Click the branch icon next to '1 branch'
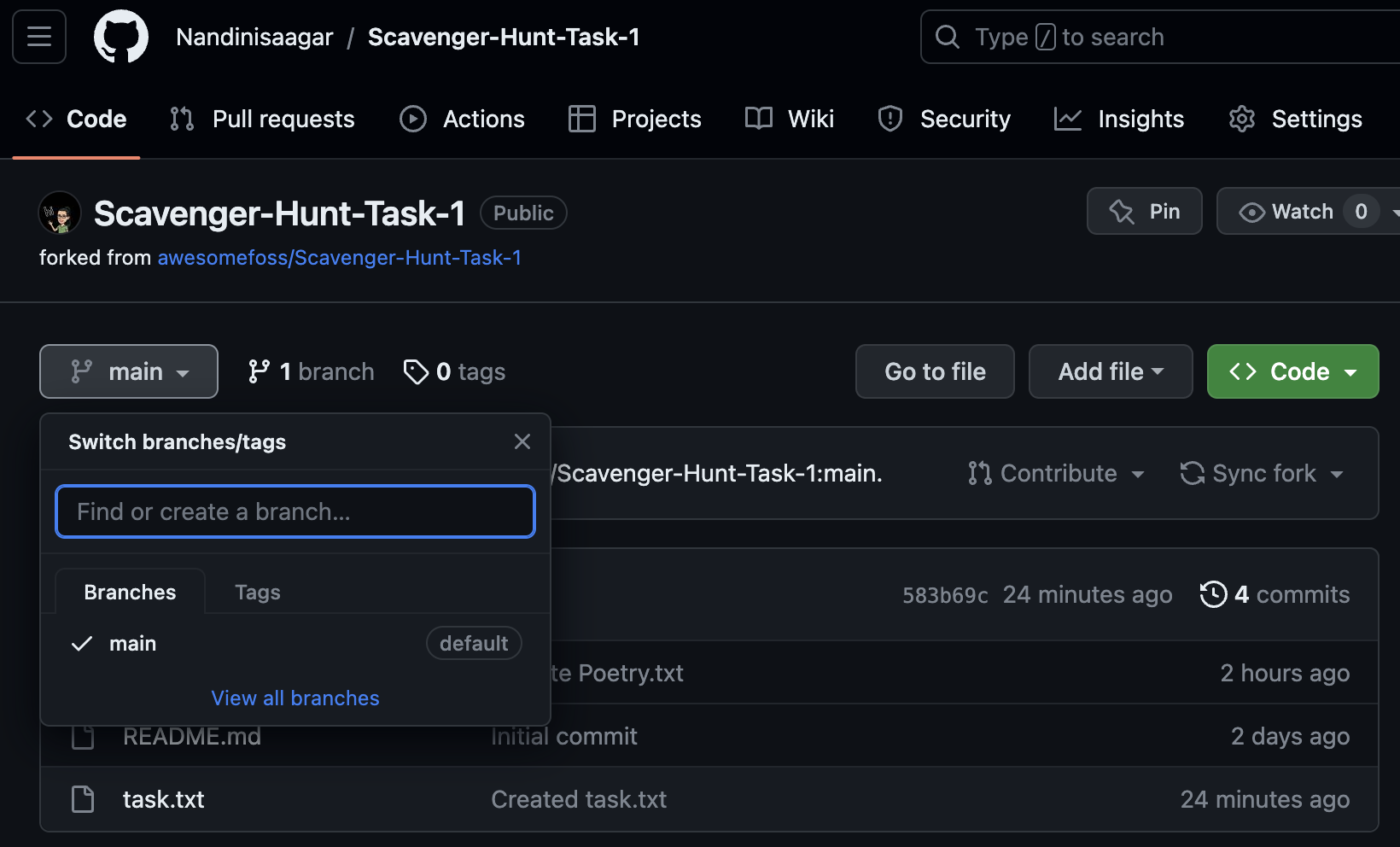This screenshot has height=847, width=1400. coord(260,371)
